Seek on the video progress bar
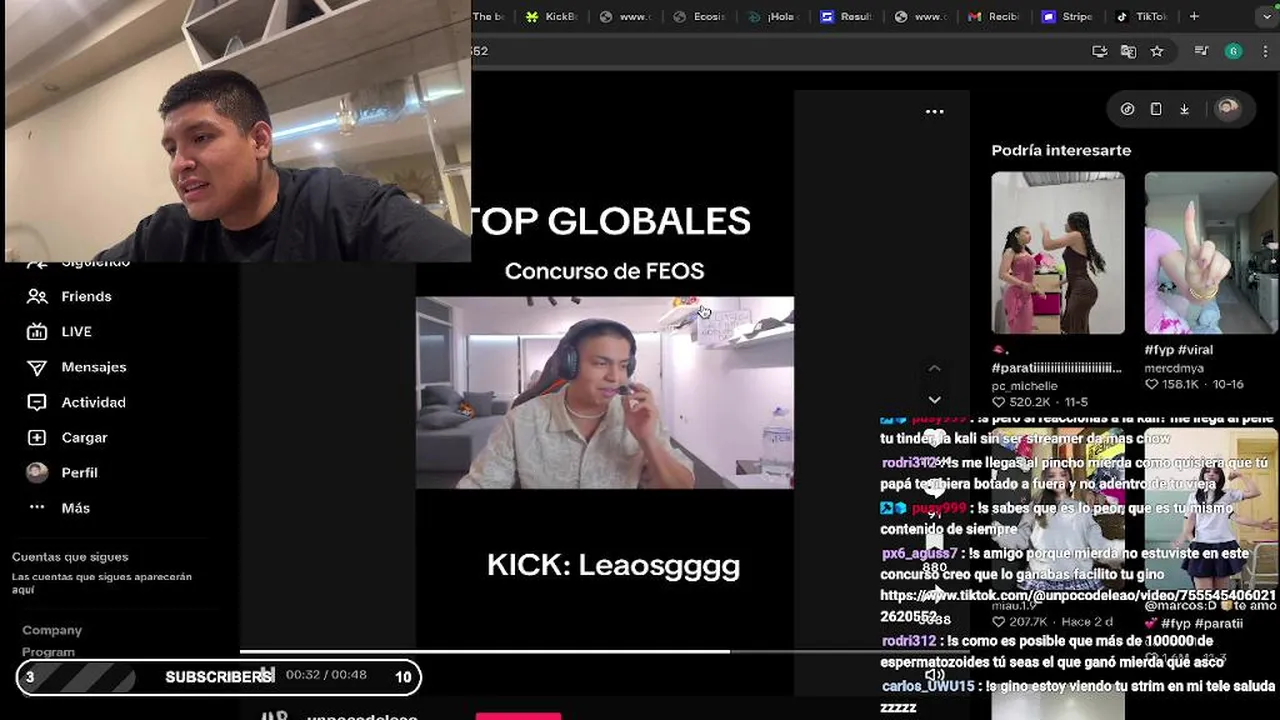The image size is (1280, 720). point(604,651)
